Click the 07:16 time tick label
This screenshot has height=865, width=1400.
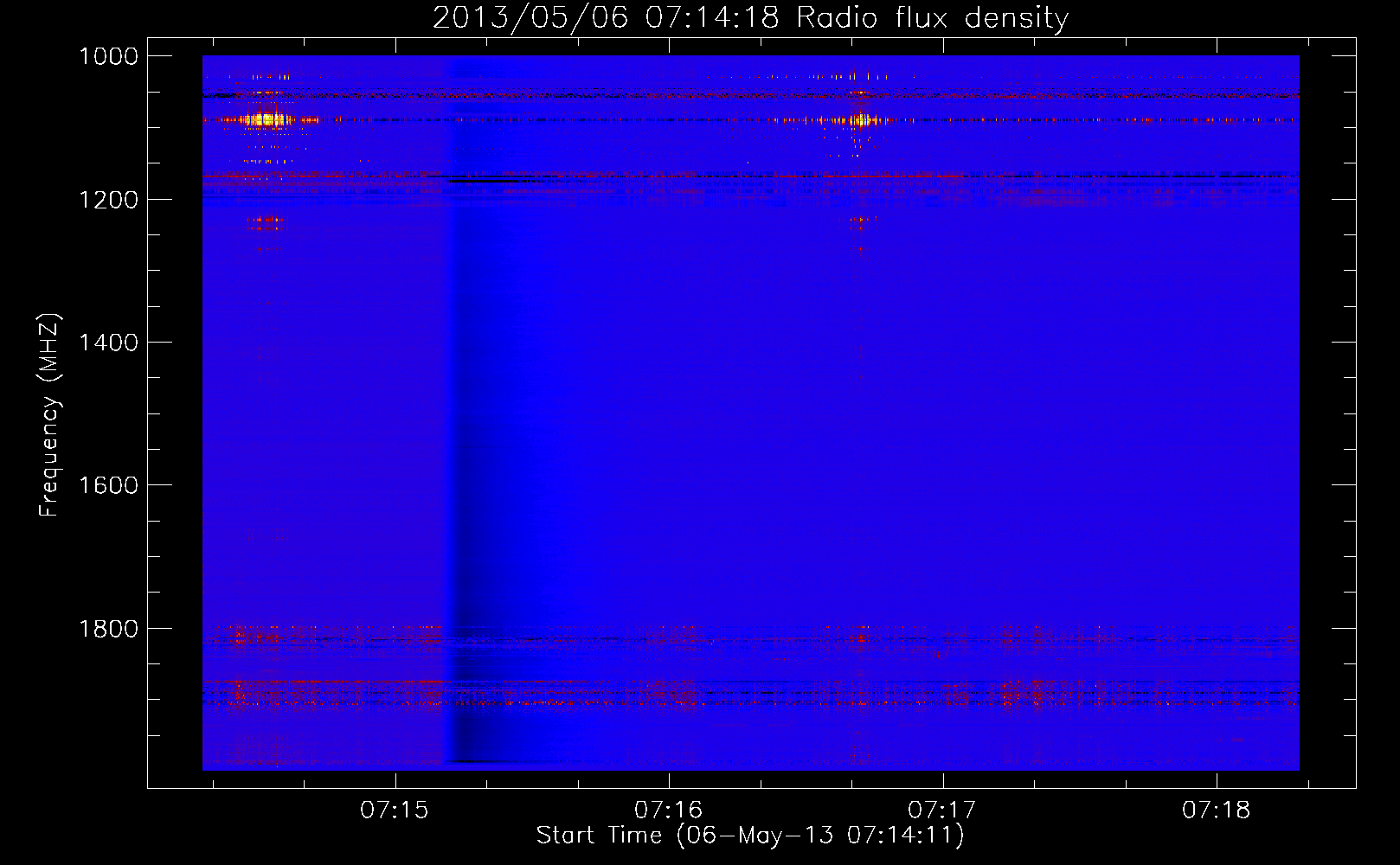668,810
